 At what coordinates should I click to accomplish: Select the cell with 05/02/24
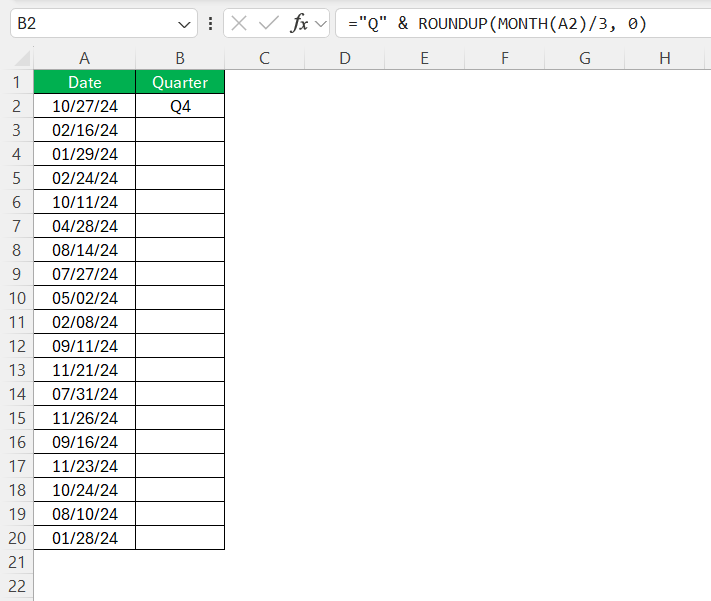[84, 298]
